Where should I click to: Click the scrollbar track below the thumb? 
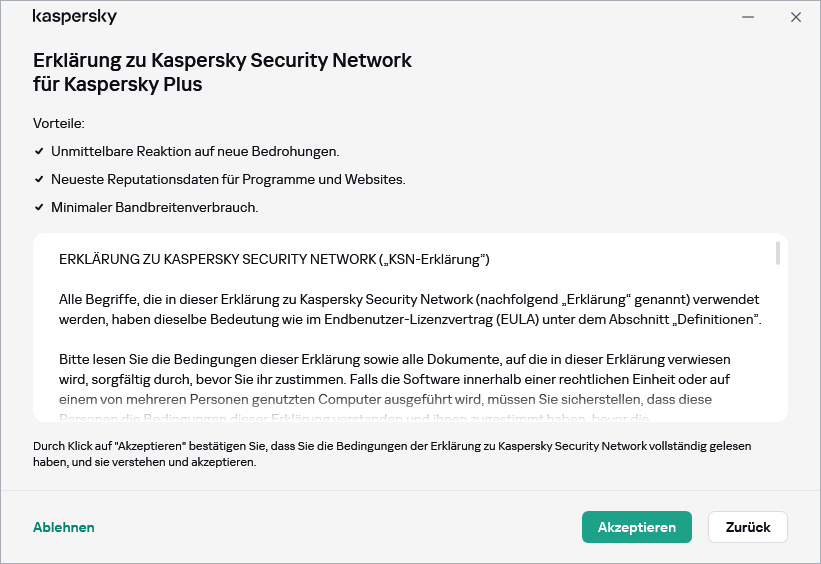click(x=777, y=350)
